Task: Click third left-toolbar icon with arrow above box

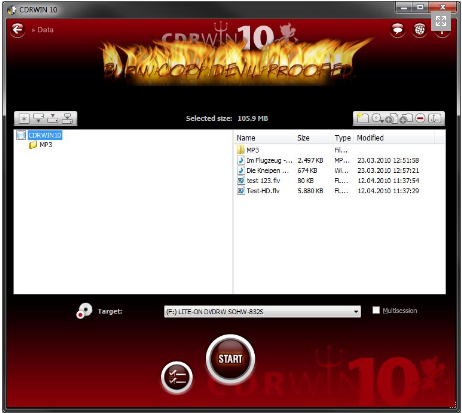Action: 53,118
